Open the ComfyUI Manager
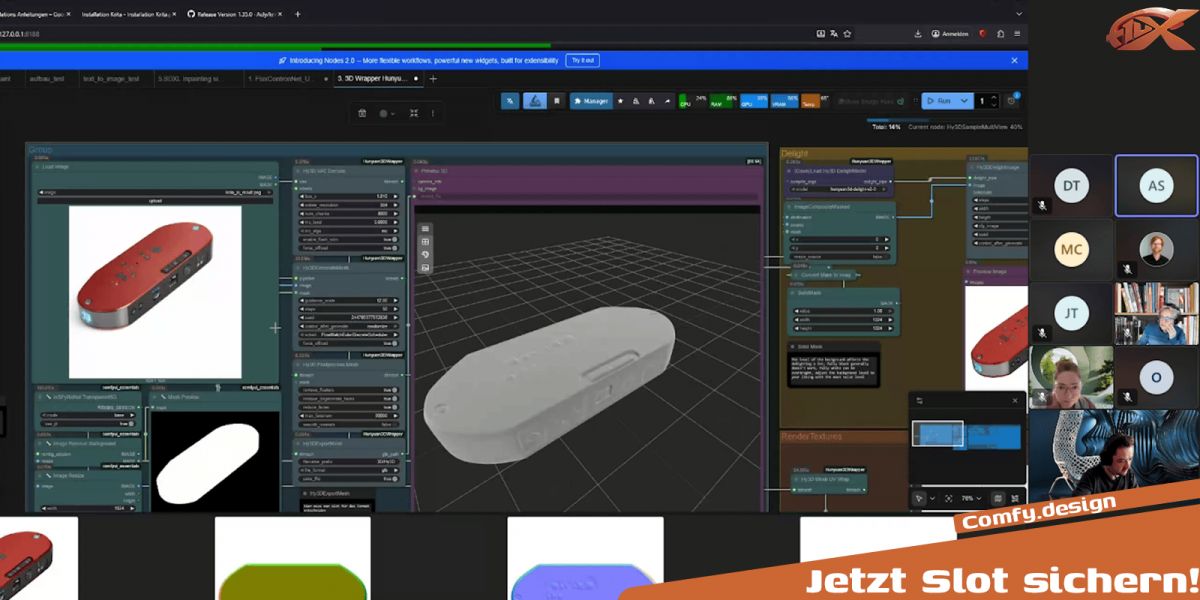This screenshot has width=1200, height=600. point(591,101)
